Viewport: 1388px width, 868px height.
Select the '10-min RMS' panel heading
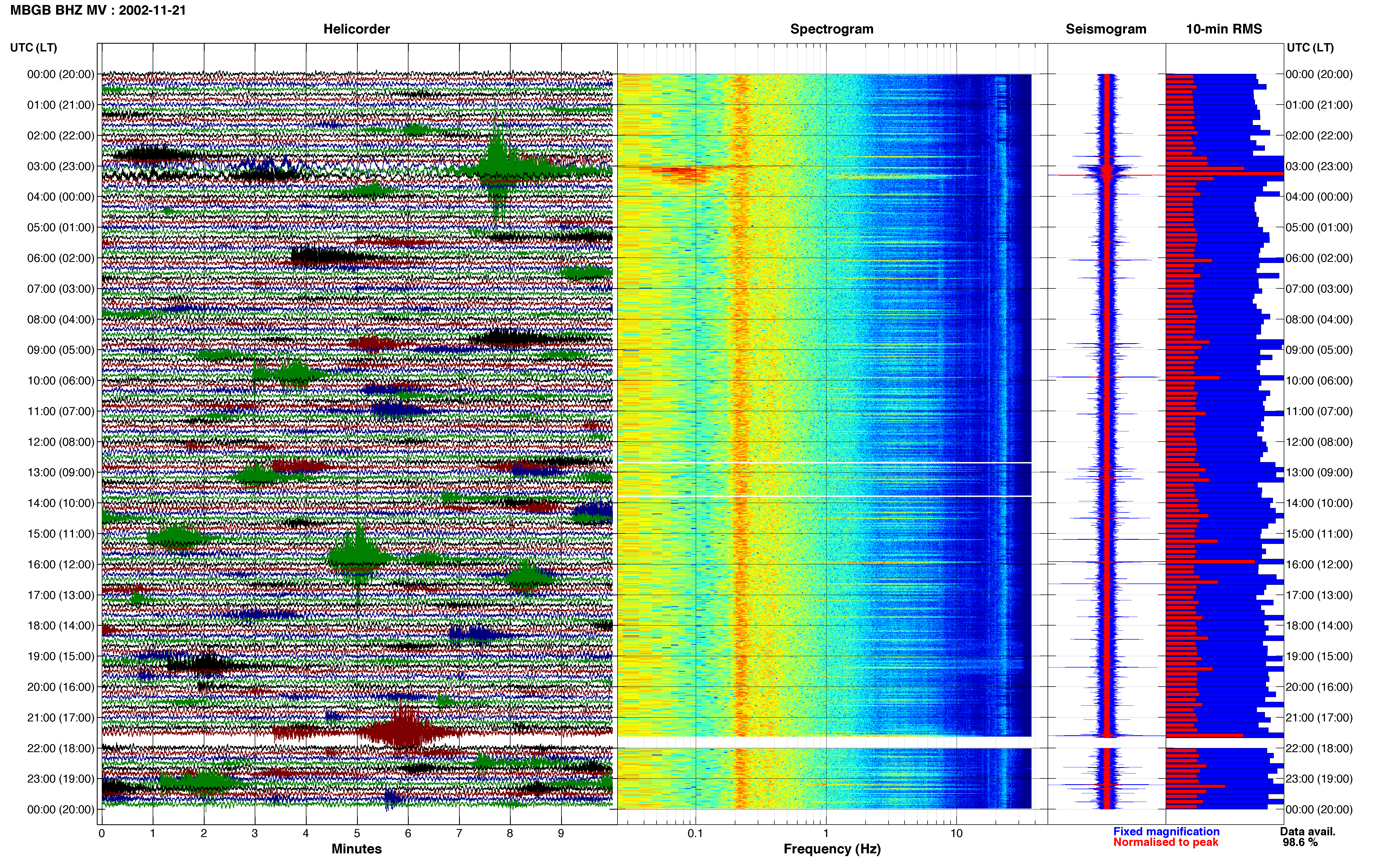point(1224,29)
